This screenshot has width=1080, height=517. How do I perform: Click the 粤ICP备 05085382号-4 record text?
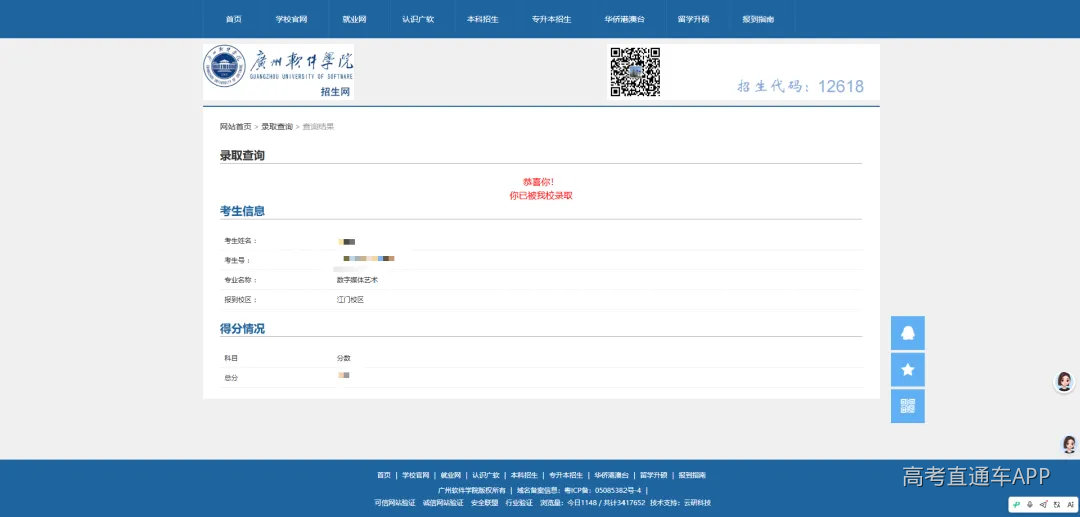(x=603, y=490)
